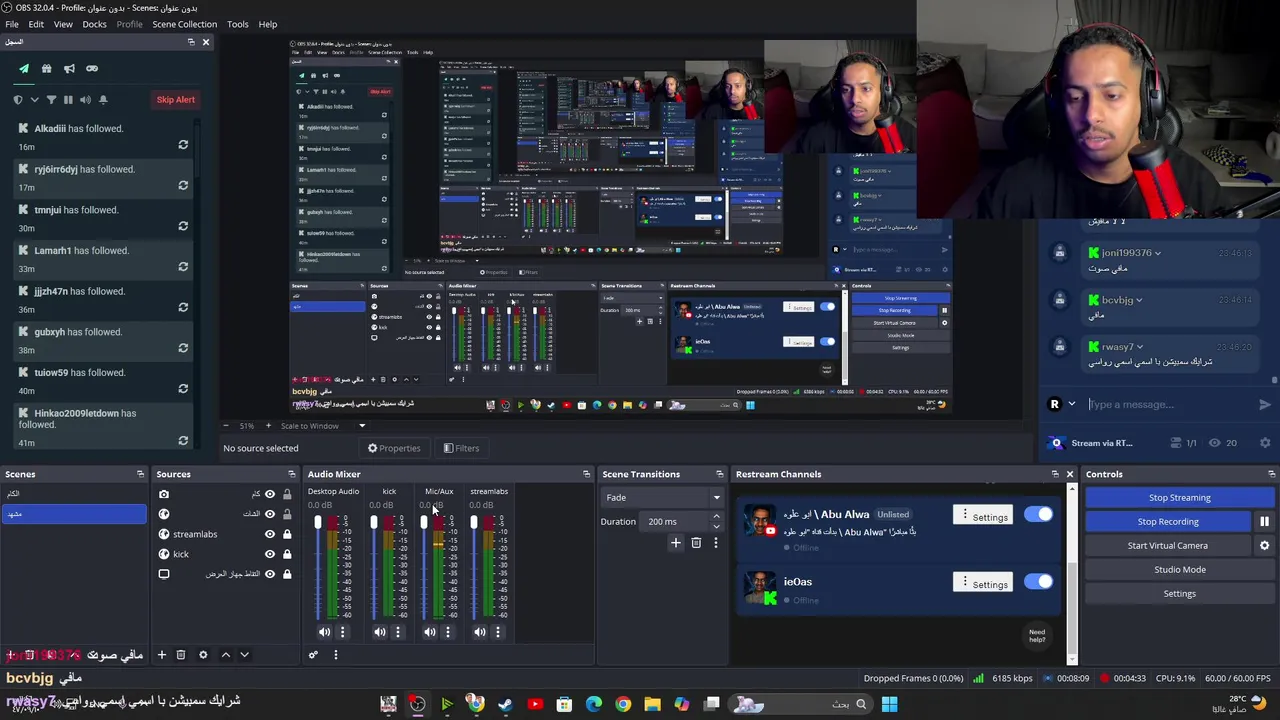
Task: Pause the alert queue
Action: pos(68,100)
